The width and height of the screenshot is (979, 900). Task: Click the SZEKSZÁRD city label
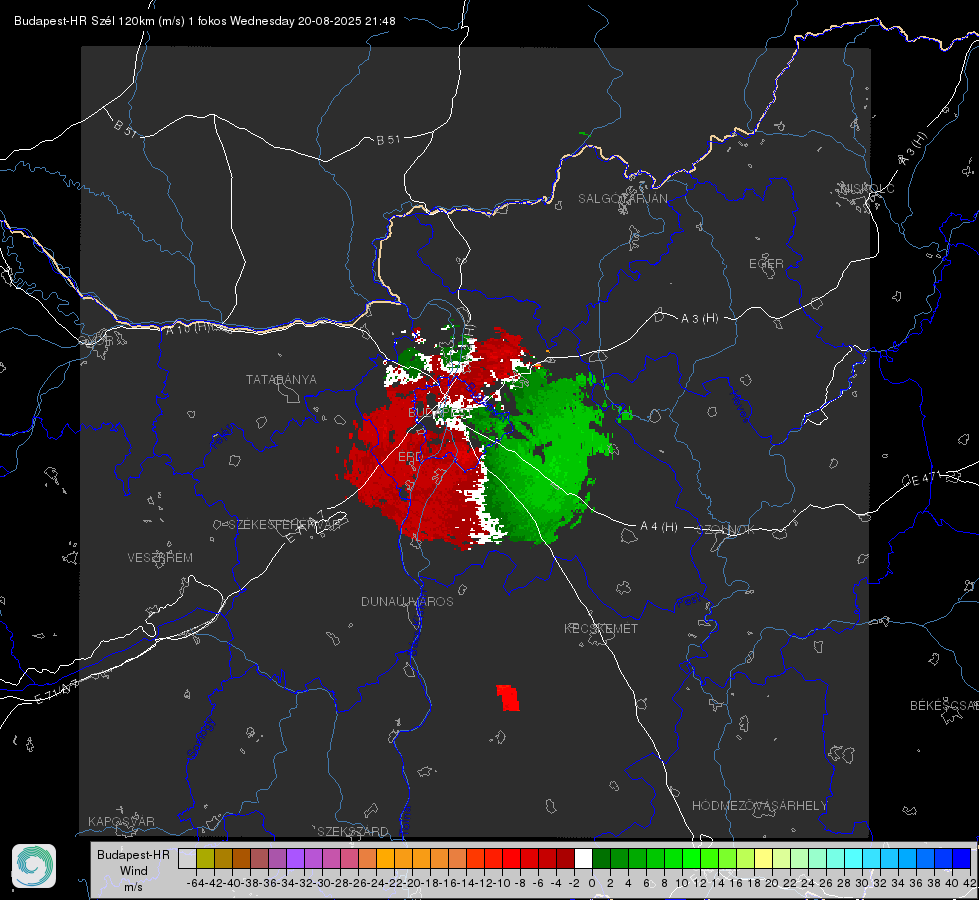point(353,831)
